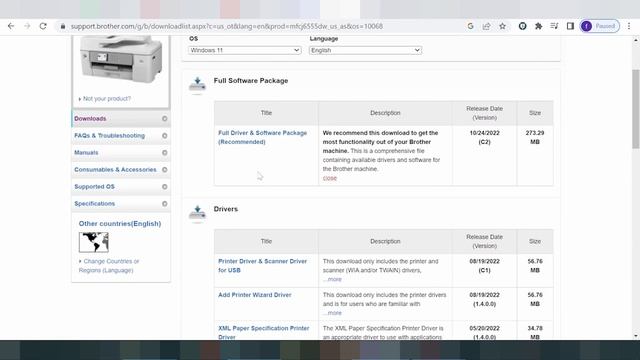Open the site lock info icon

click(x=62, y=26)
